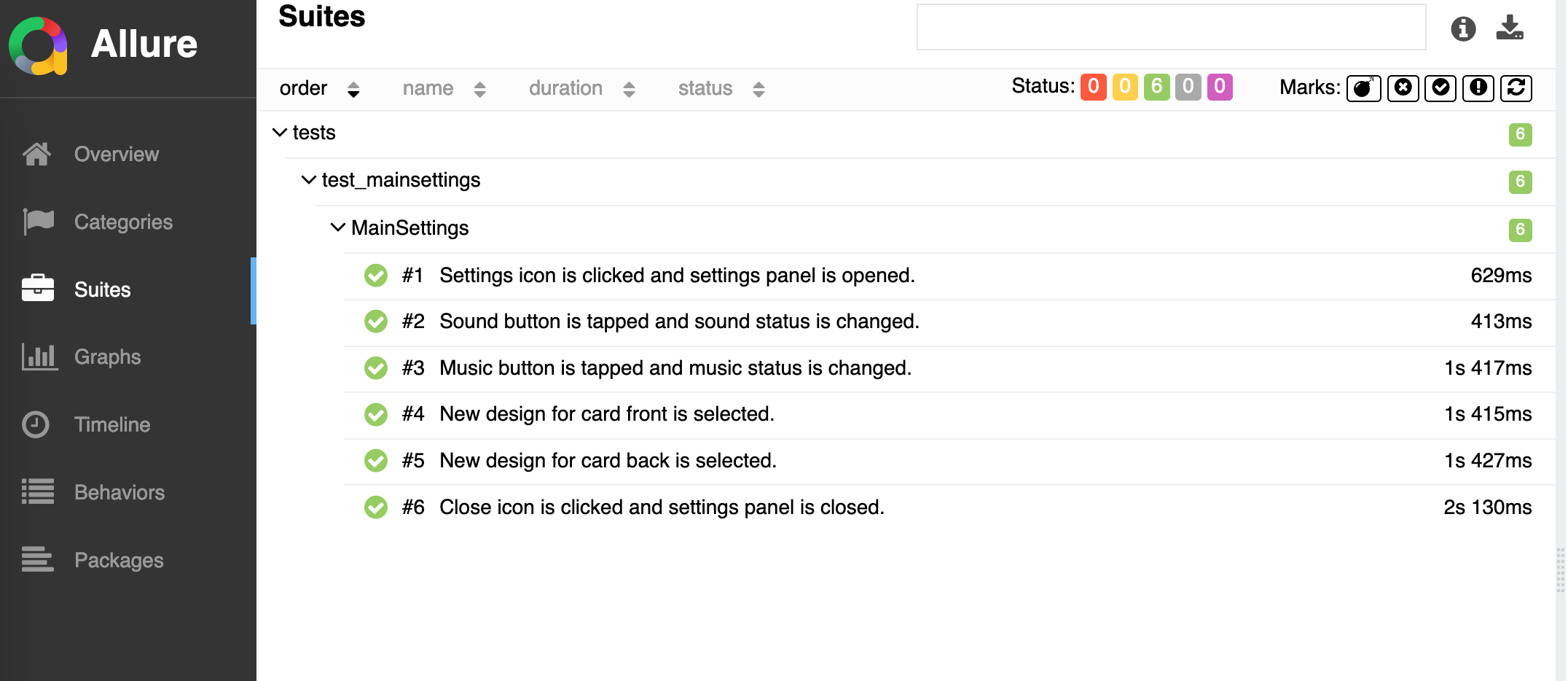Viewport: 1568px width, 681px height.
Task: Collapse the tests tree node
Action: (x=279, y=132)
